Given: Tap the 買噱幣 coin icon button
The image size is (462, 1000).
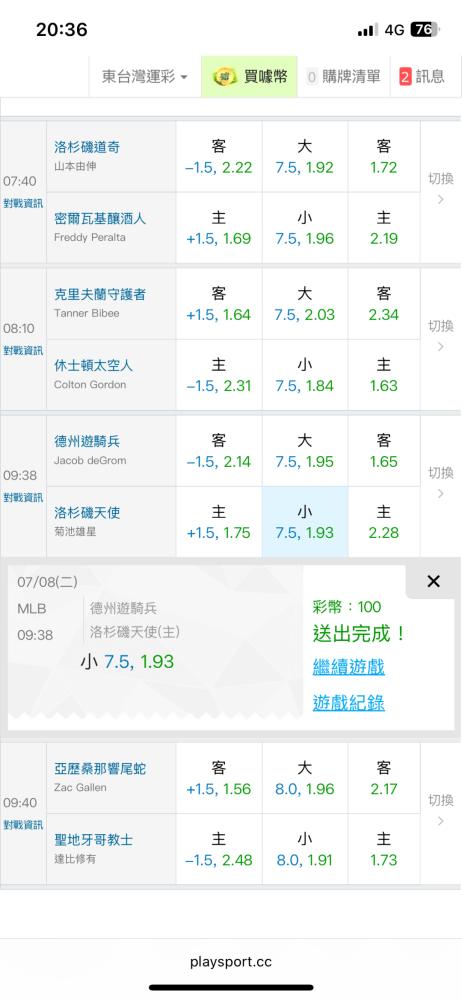Looking at the screenshot, I should (250, 77).
